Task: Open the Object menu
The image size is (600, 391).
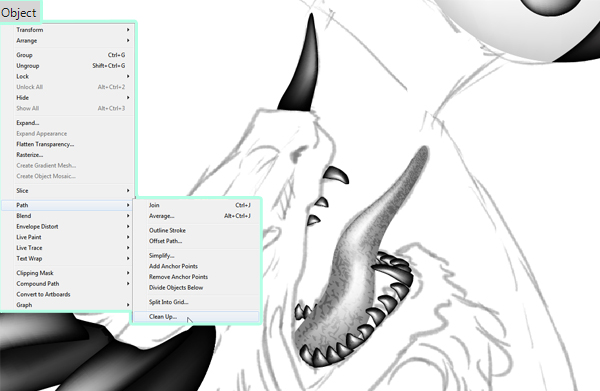Action: [19, 12]
